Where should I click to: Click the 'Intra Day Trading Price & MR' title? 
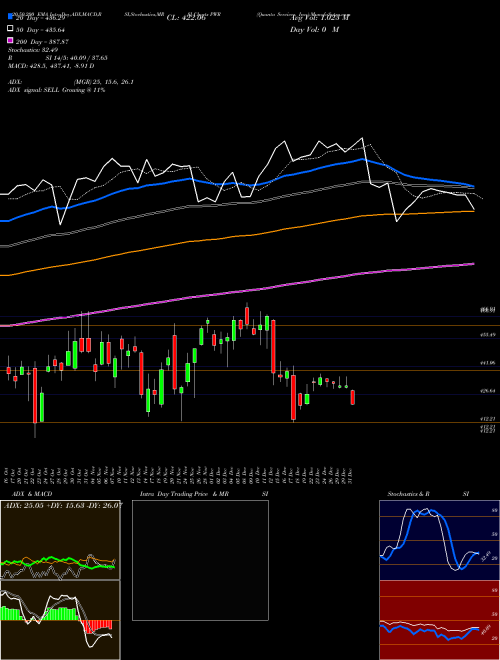pyautogui.click(x=184, y=494)
